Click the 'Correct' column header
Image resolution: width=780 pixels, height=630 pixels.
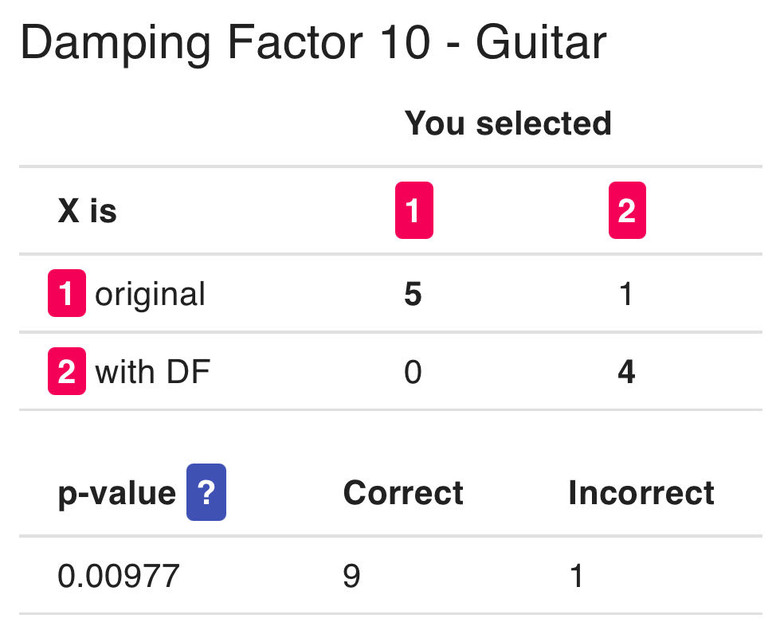[x=403, y=493]
